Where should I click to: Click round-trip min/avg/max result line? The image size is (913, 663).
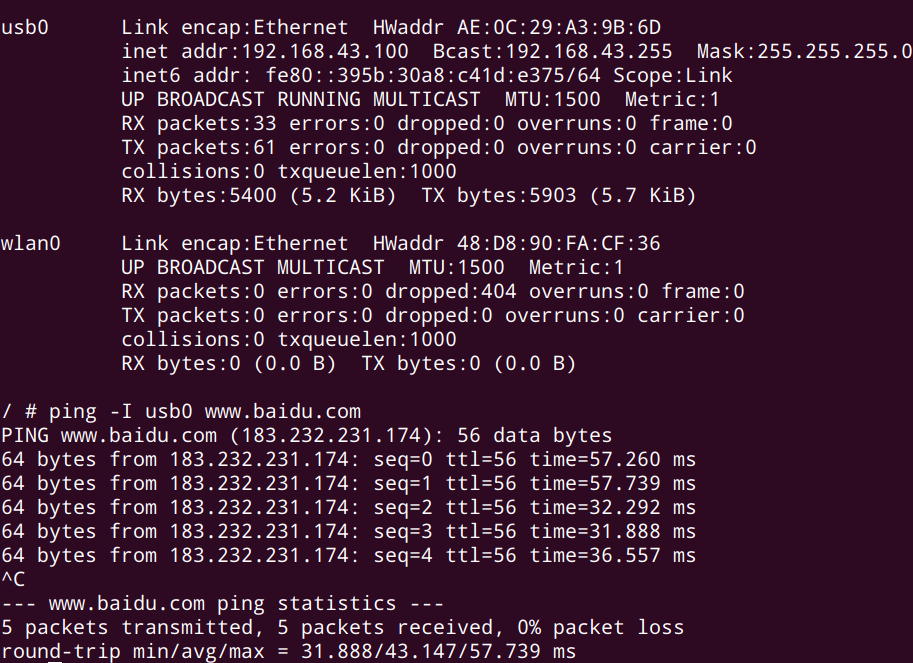pos(289,651)
